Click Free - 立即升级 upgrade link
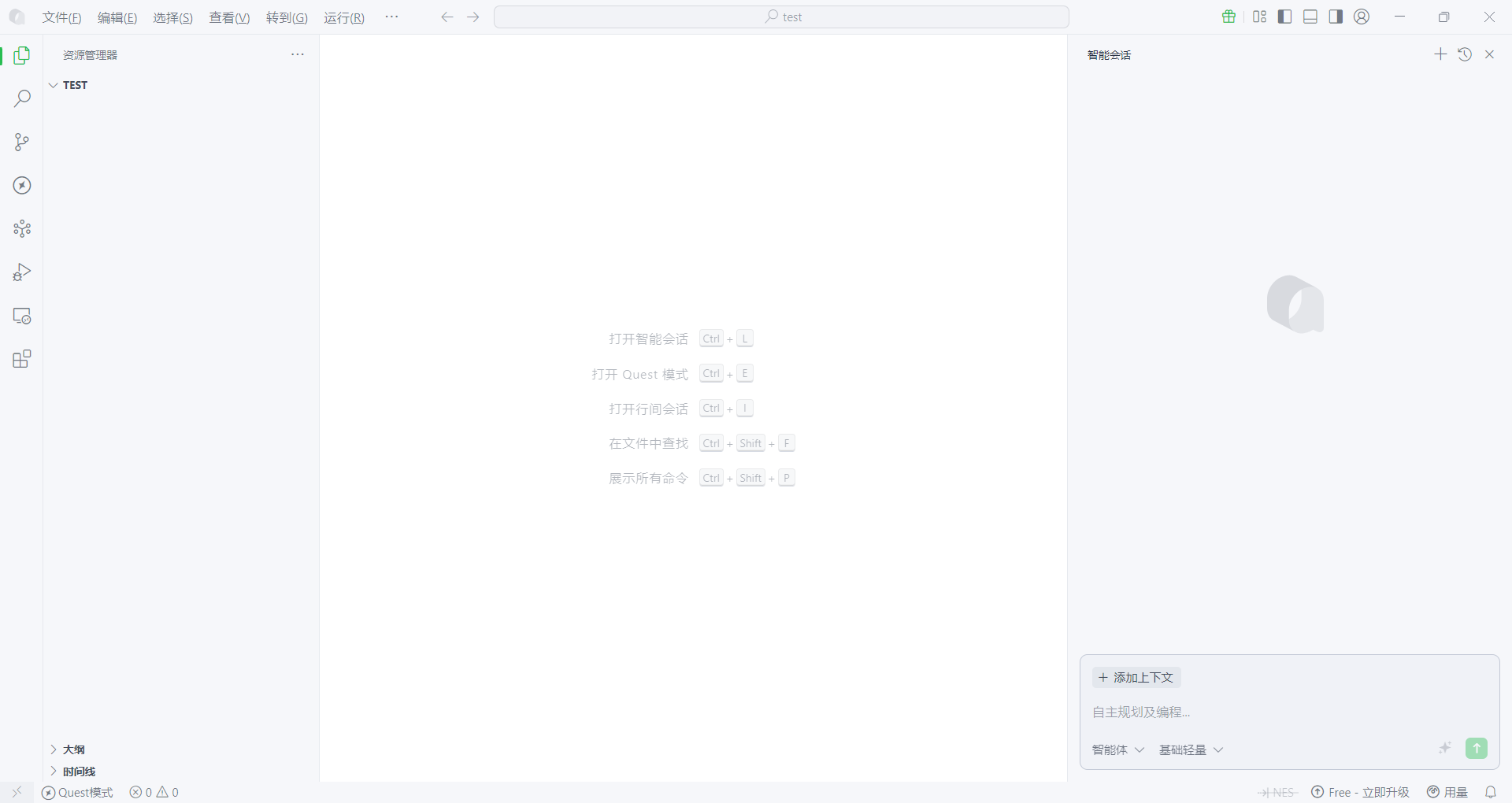This screenshot has height=803, width=1512. pyautogui.click(x=1360, y=792)
